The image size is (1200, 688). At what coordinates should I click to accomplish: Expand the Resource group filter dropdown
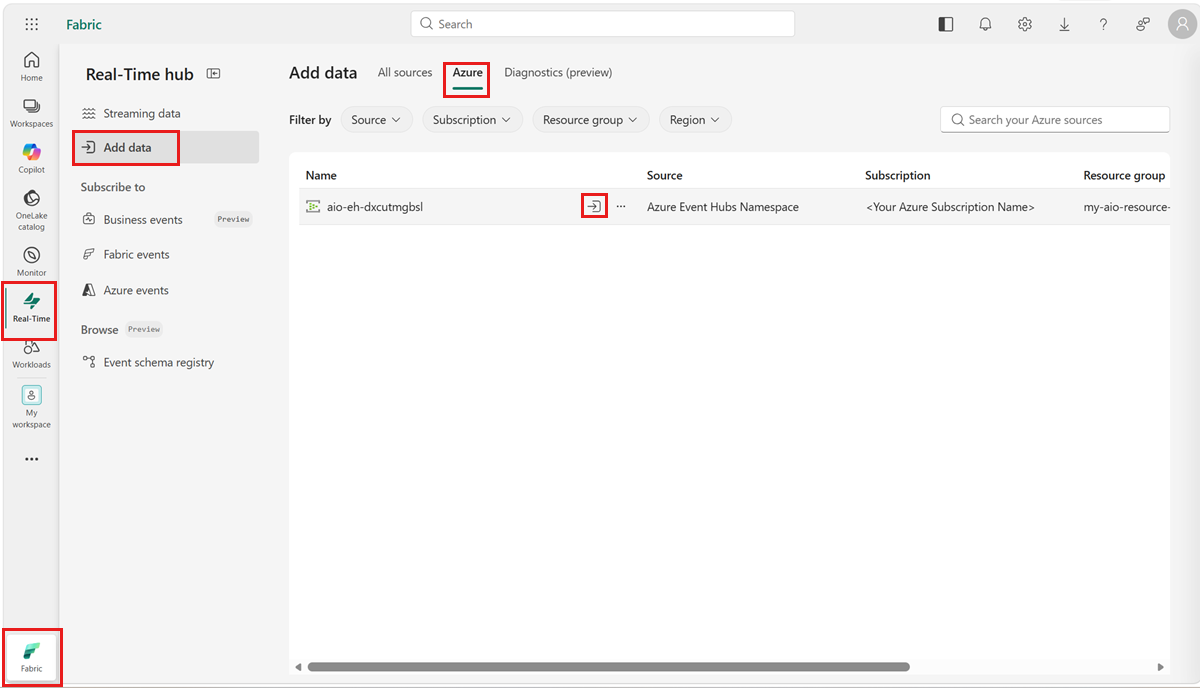[x=590, y=120]
